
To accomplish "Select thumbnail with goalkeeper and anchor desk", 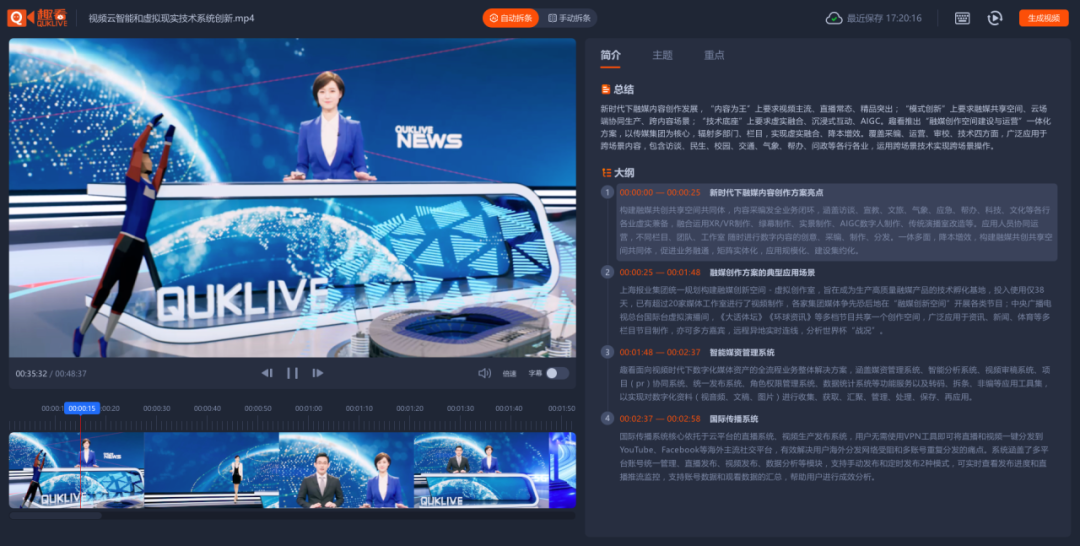I will point(76,470).
